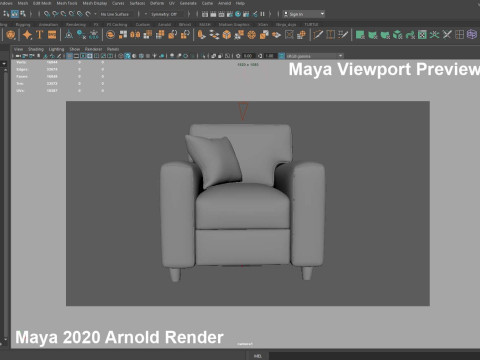Open the panel Renderer menu
Image resolution: width=480 pixels, height=360 pixels.
(x=93, y=49)
